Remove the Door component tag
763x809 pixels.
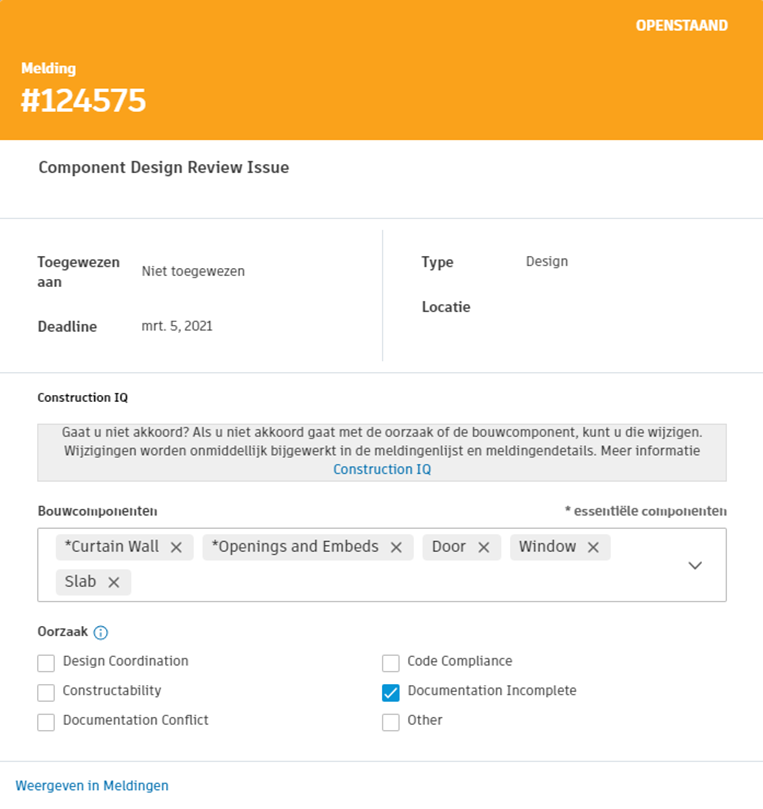(484, 547)
